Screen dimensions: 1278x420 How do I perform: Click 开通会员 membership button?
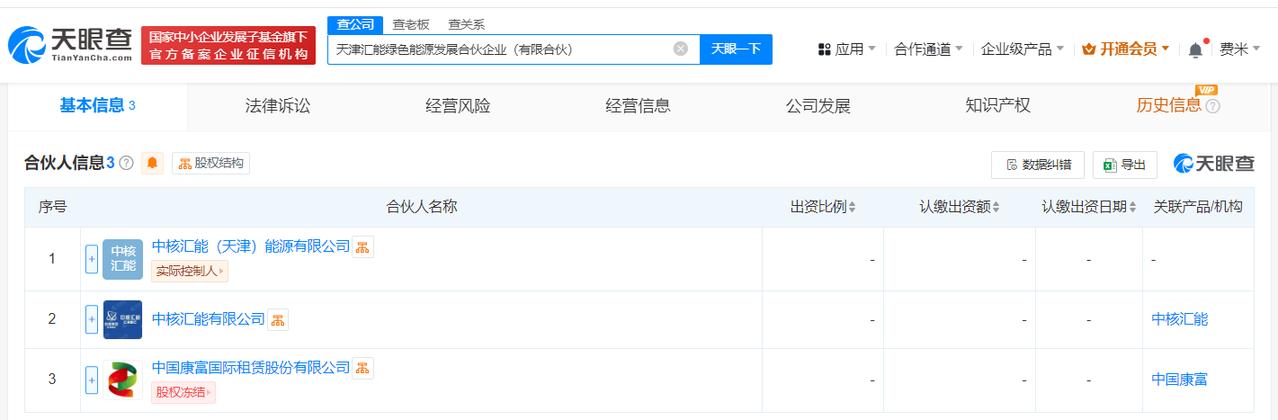click(x=1126, y=49)
